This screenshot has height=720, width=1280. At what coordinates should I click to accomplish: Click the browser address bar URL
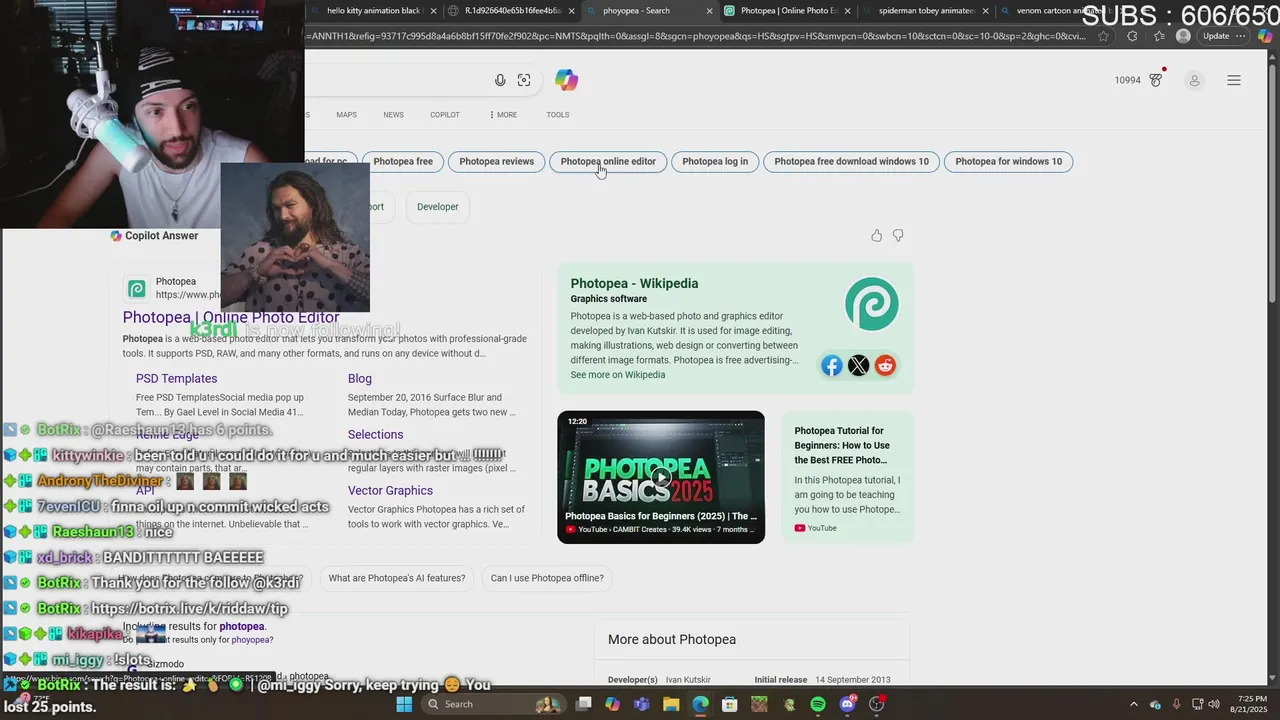pos(695,36)
